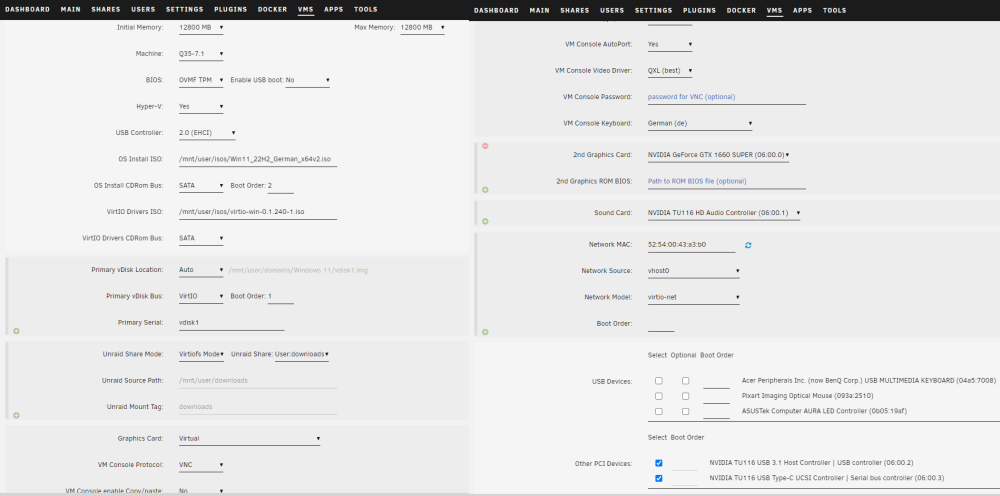The height and width of the screenshot is (496, 1000).
Task: Open SETTINGS in the right panel's menu
Action: coord(654,10)
